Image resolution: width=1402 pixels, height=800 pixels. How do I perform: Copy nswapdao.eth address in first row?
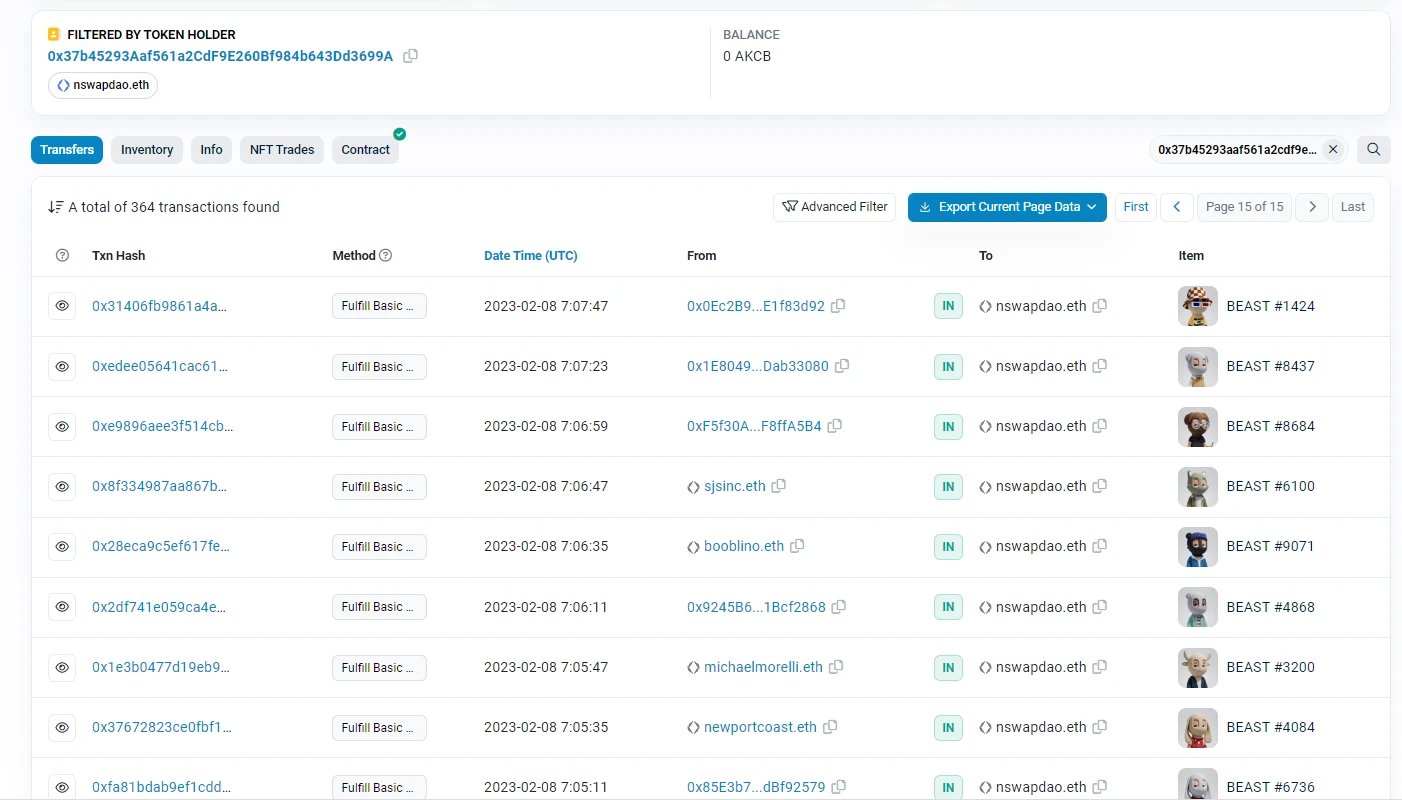pos(1100,306)
